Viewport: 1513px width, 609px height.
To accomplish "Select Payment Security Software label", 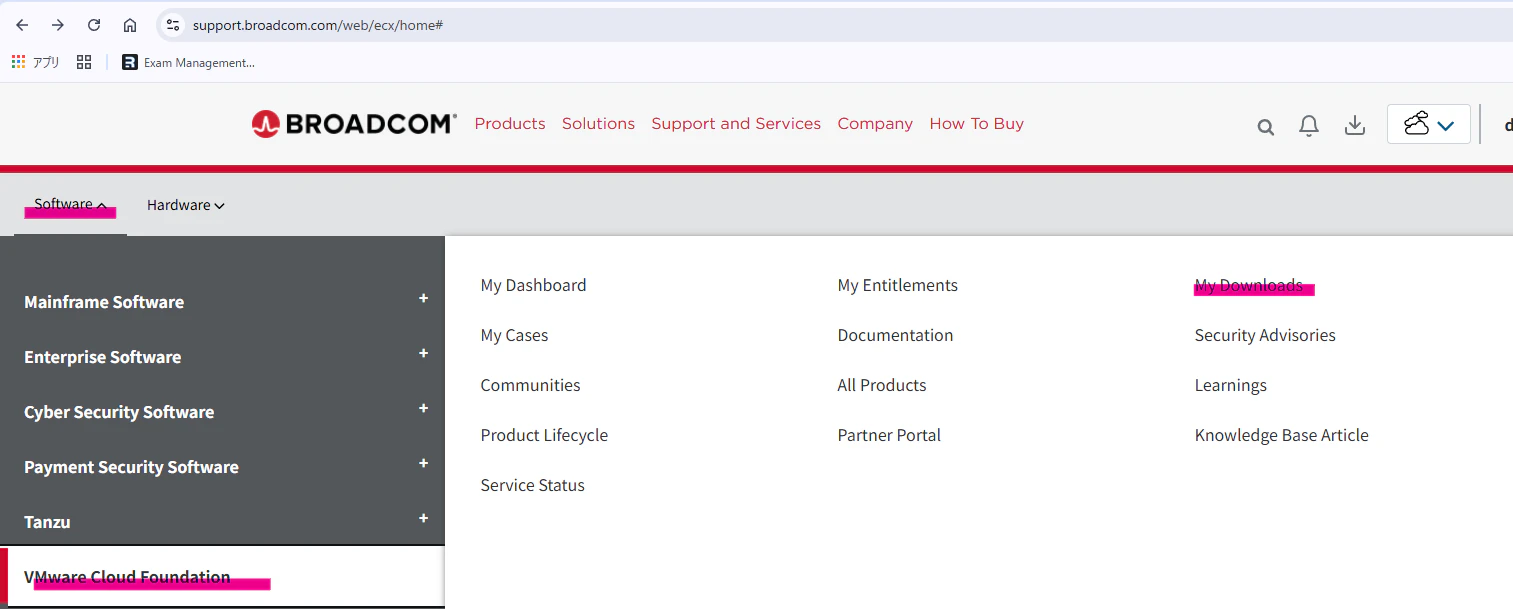I will click(131, 467).
